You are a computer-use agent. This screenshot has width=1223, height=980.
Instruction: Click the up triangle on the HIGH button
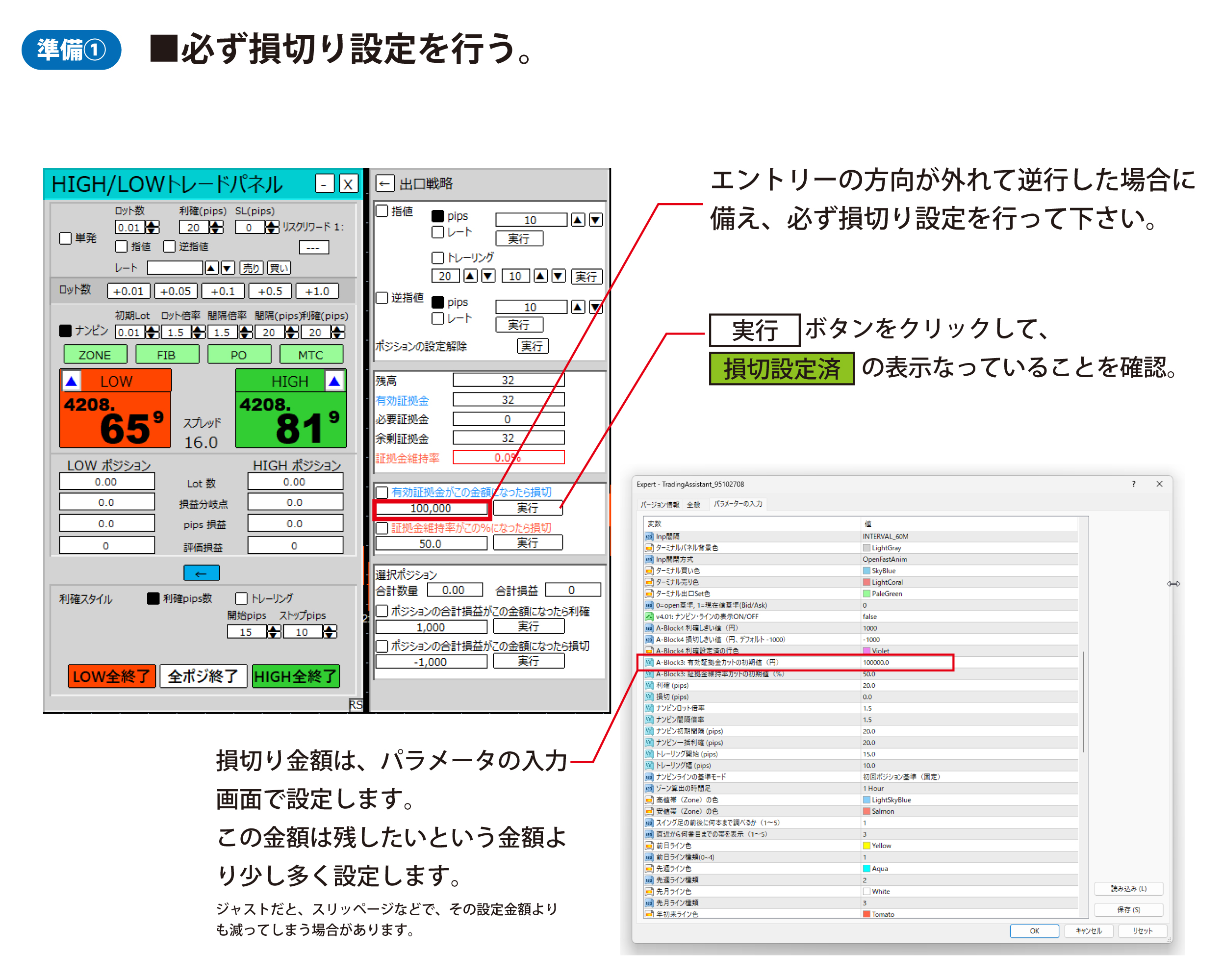coord(334,381)
